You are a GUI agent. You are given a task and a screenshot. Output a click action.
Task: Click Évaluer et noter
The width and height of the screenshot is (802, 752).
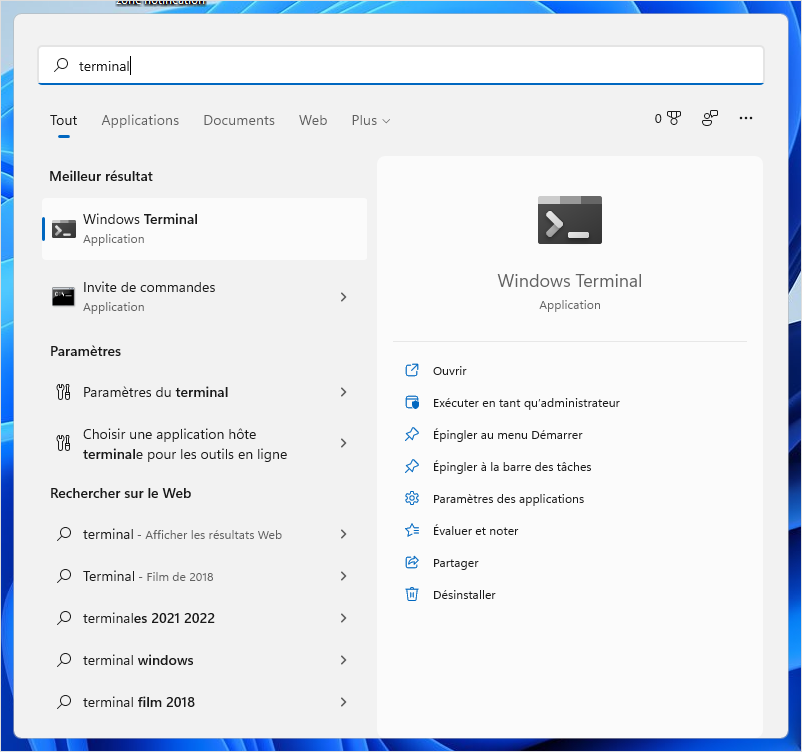[475, 530]
